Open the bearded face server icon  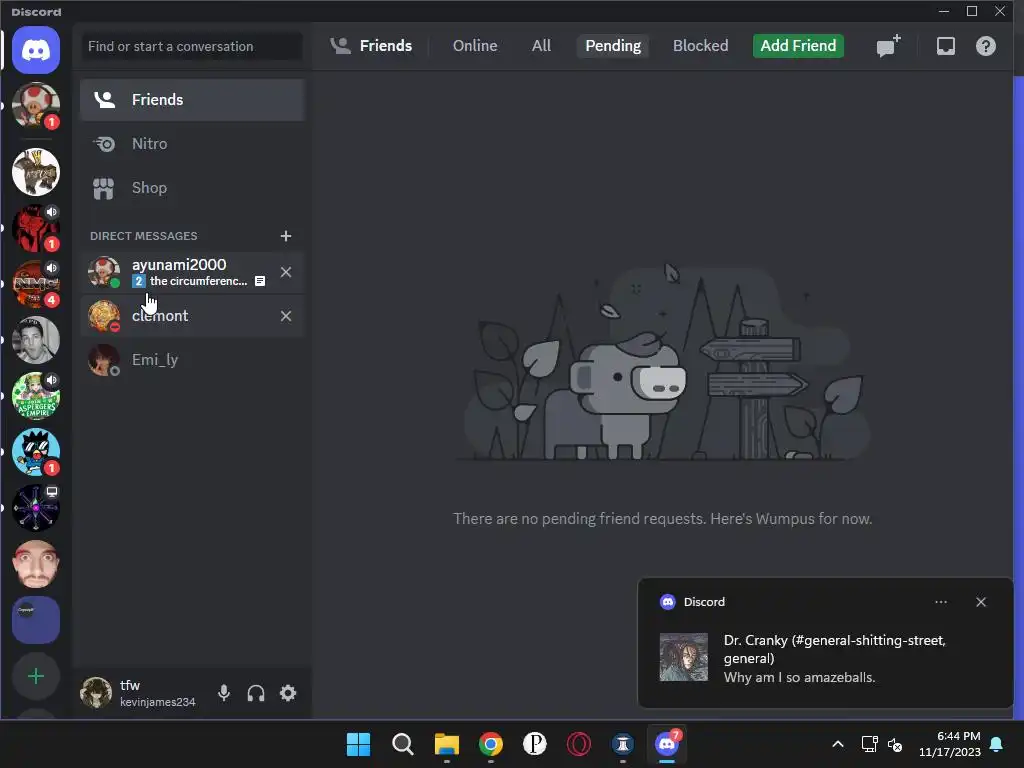tap(36, 564)
